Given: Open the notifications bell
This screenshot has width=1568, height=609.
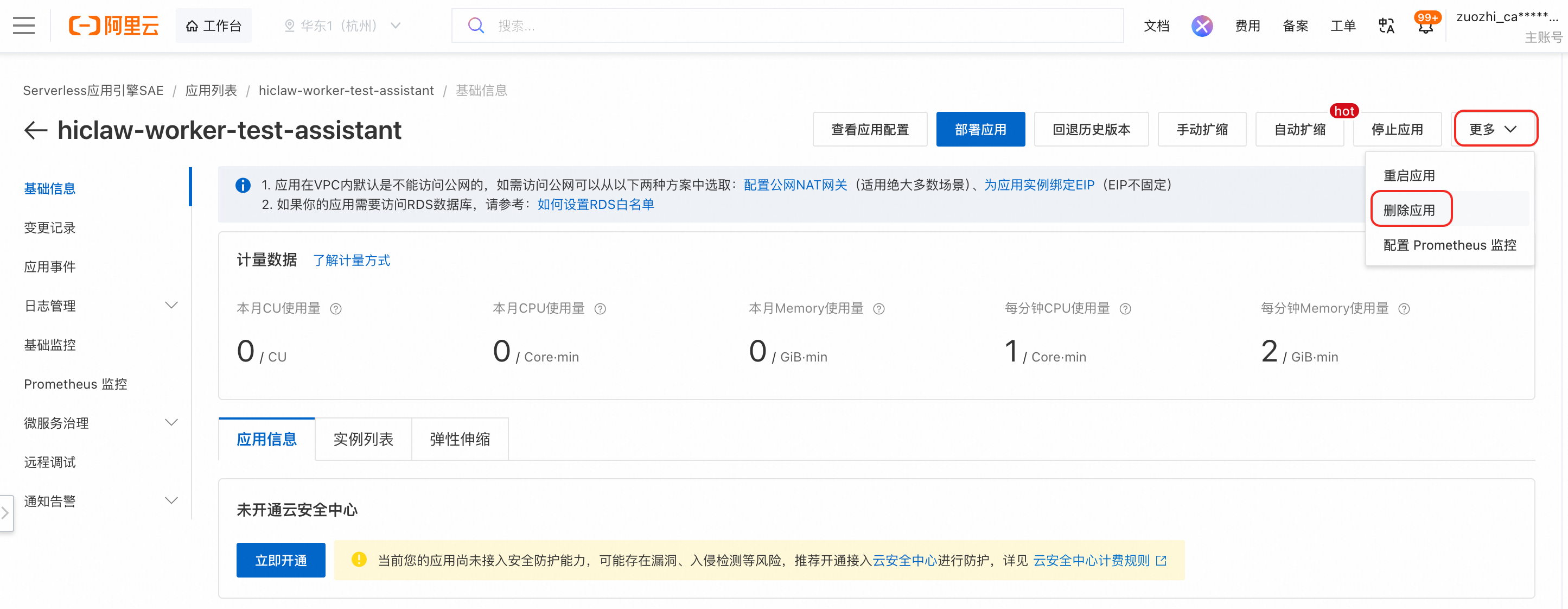Looking at the screenshot, I should (1425, 26).
